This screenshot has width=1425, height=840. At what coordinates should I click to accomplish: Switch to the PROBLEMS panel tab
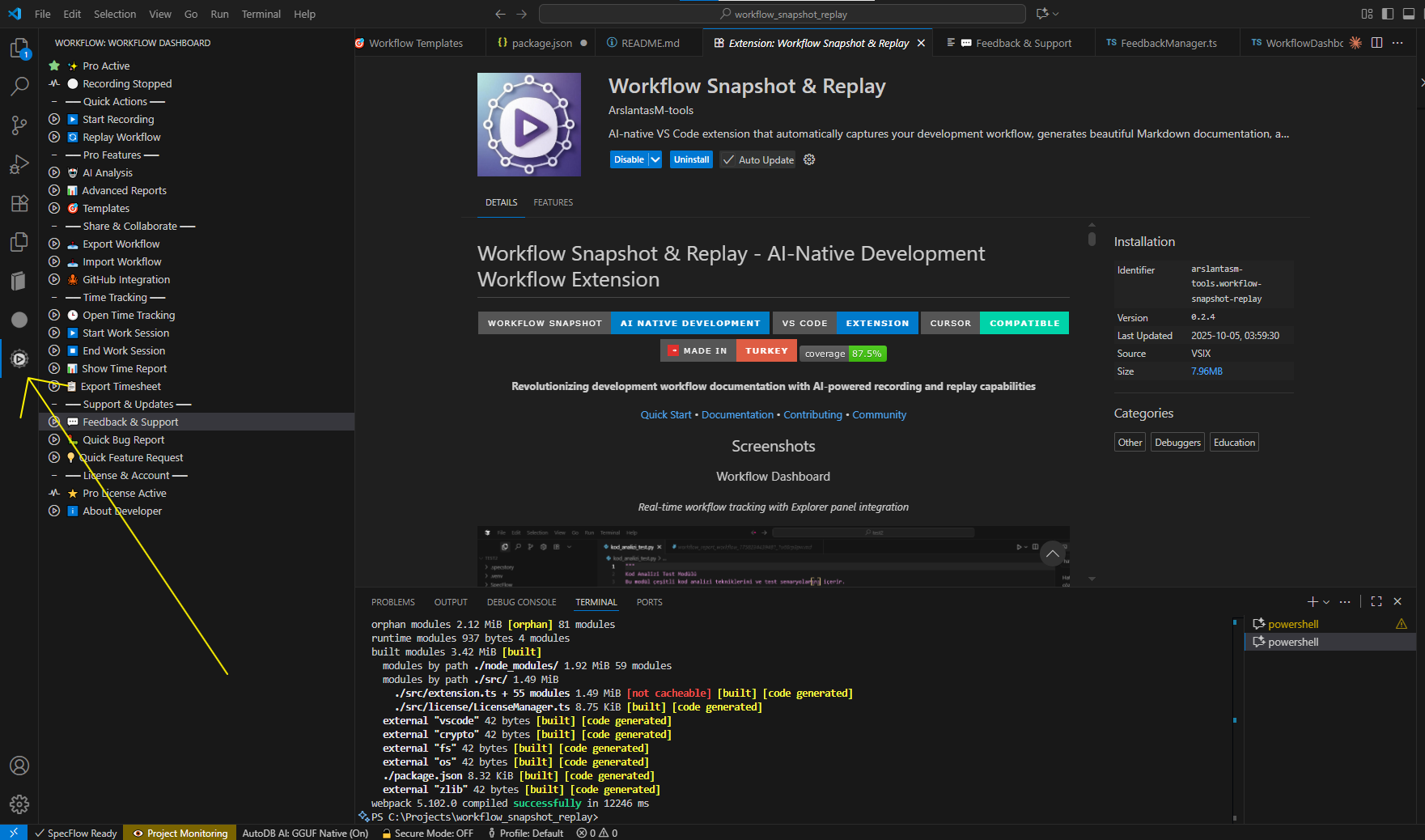pyautogui.click(x=392, y=602)
